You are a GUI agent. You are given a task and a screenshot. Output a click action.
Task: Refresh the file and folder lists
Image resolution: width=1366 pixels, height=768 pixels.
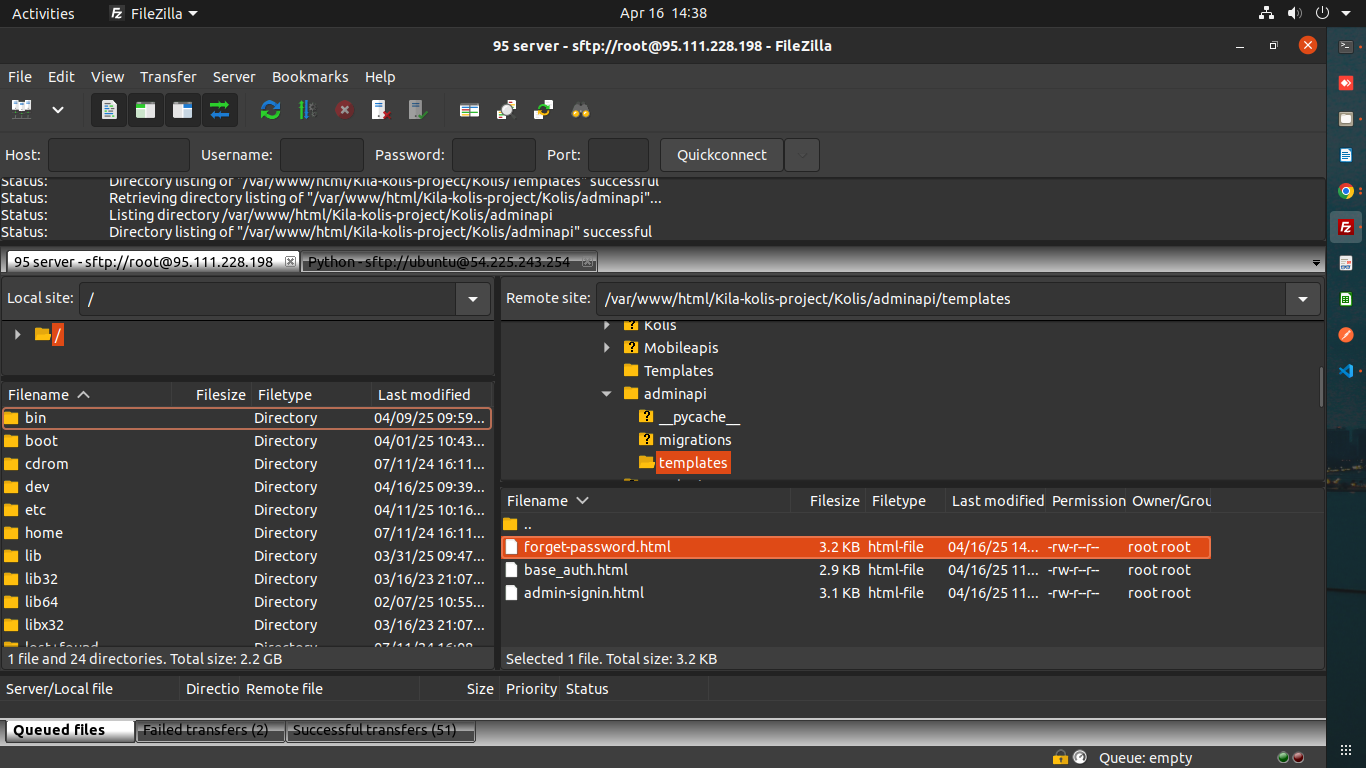[x=270, y=109]
